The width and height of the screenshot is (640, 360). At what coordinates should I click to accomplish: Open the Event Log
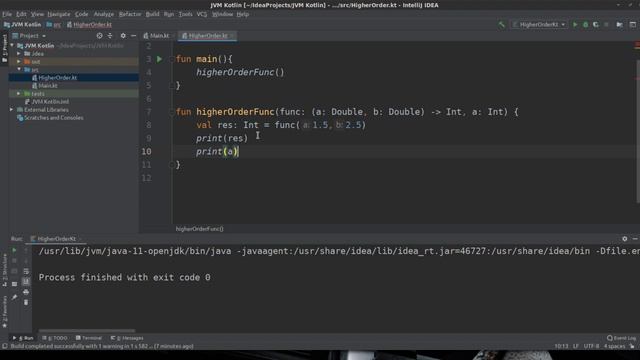pyautogui.click(x=621, y=338)
